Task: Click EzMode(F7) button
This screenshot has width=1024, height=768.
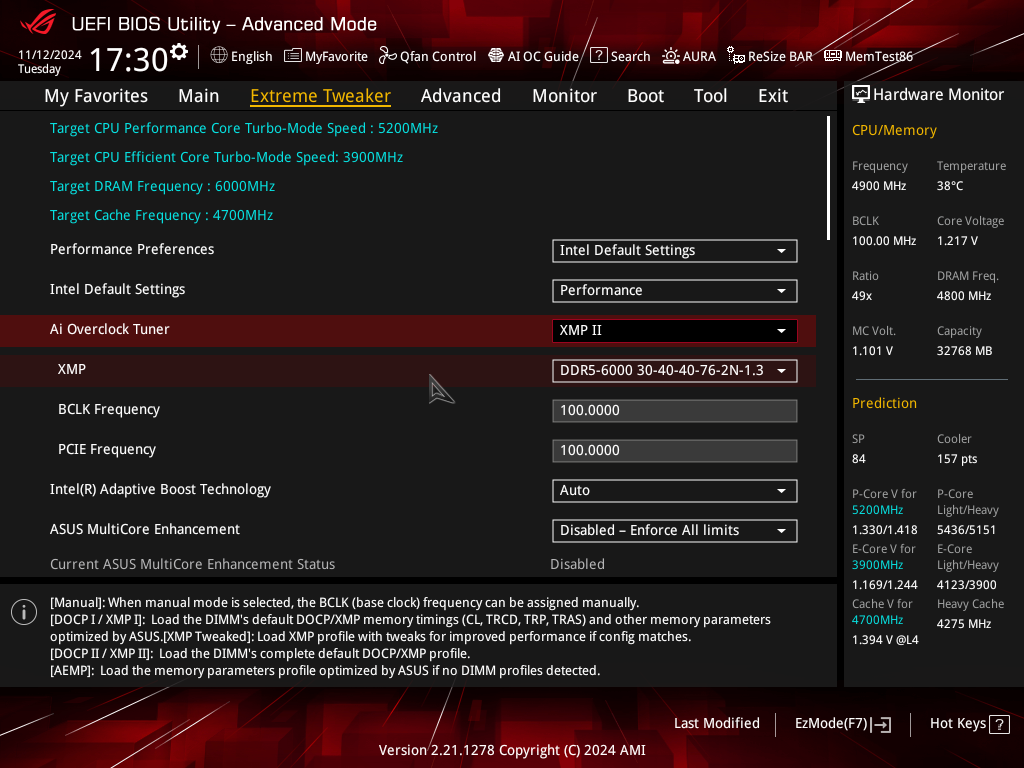Action: coord(843,724)
